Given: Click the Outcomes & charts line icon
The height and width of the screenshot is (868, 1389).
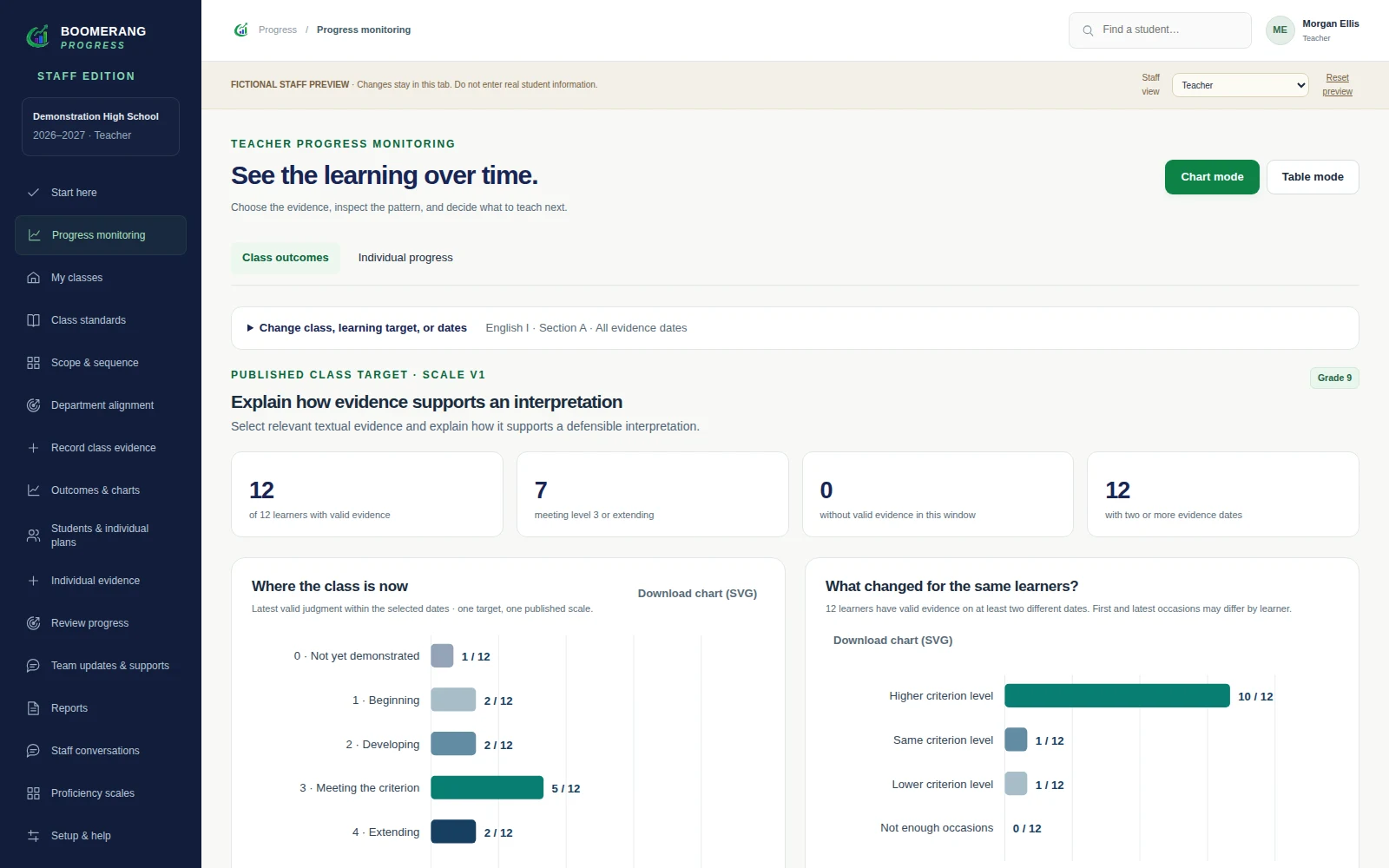Looking at the screenshot, I should 33,490.
